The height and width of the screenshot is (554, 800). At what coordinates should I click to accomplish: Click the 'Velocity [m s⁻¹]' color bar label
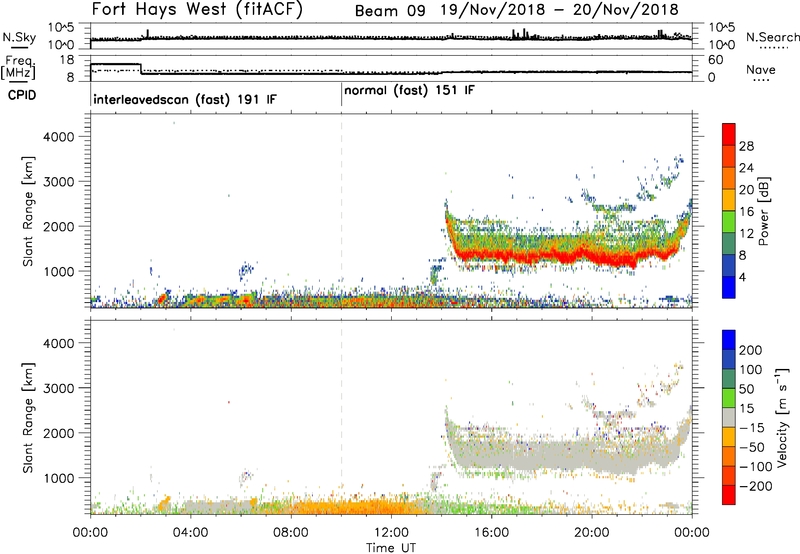[782, 417]
